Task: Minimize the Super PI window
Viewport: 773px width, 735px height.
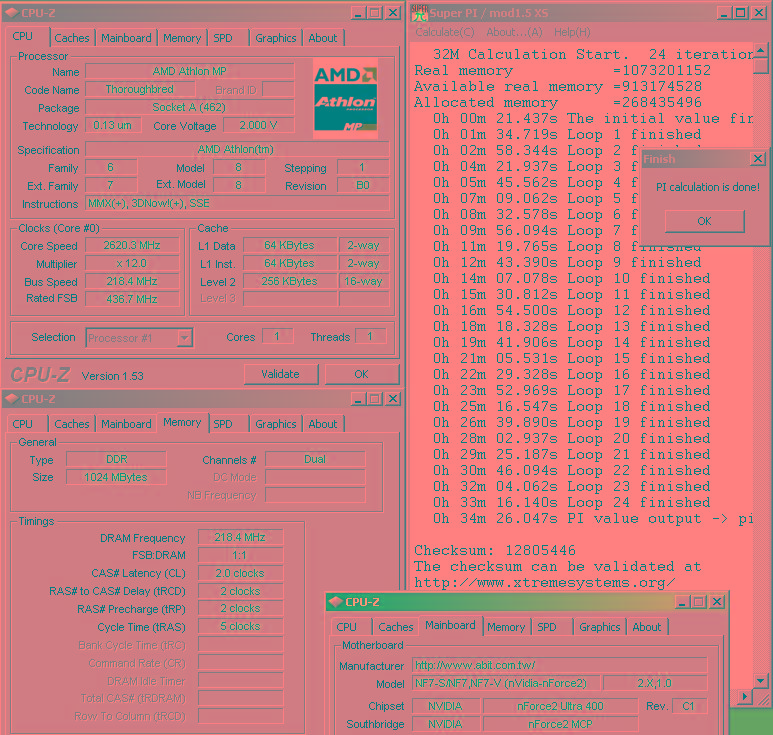Action: (724, 13)
